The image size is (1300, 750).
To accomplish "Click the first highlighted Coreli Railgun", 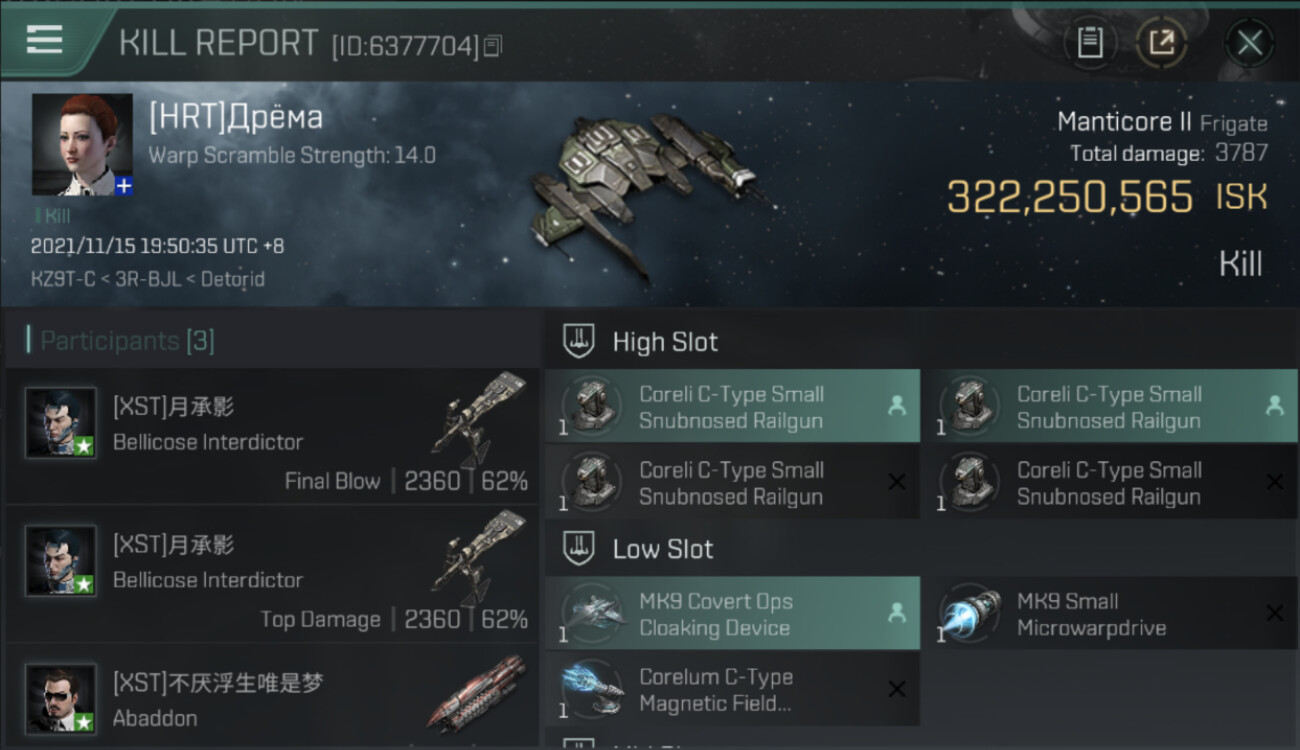I will click(732, 406).
